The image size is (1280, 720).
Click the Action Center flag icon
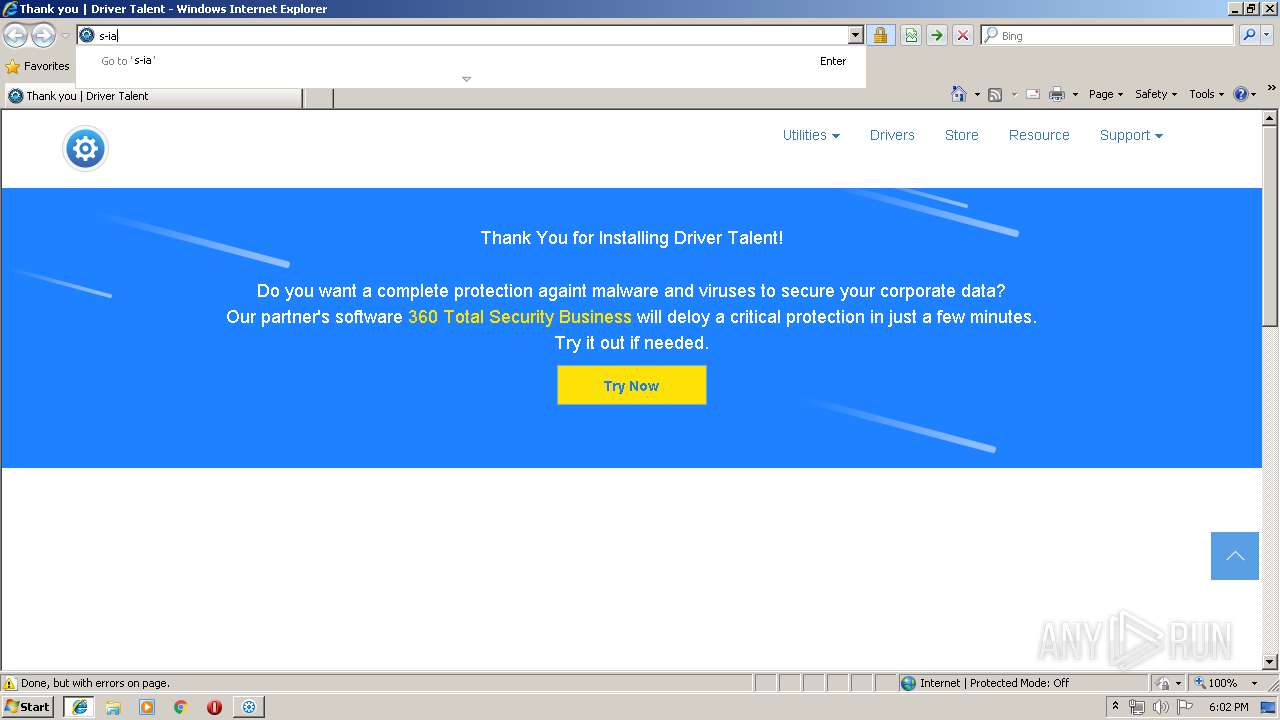click(x=1185, y=707)
